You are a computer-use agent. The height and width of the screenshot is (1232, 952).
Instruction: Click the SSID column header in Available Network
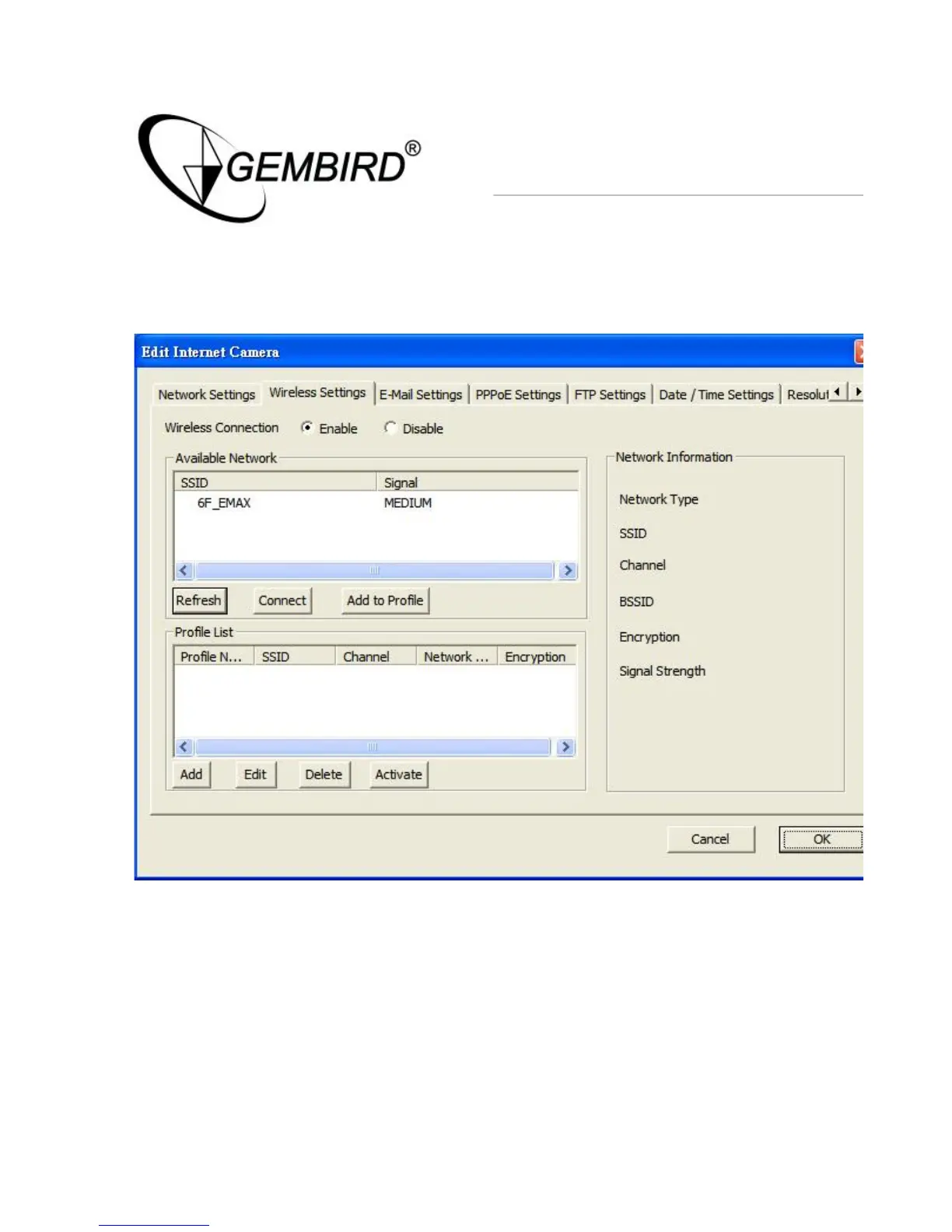[x=275, y=482]
